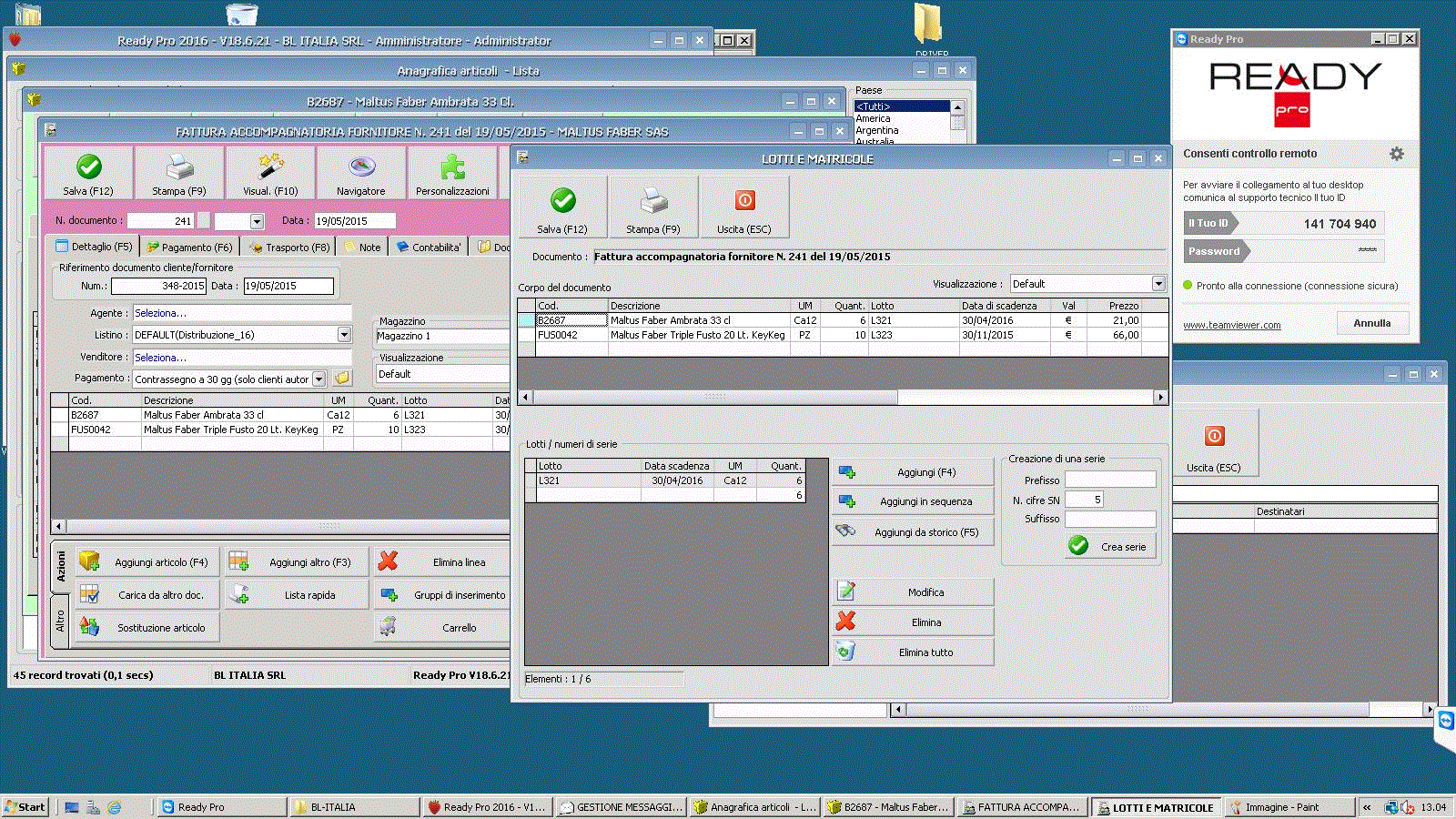Open Visual. (F10) preview in Fattura window

click(270, 173)
